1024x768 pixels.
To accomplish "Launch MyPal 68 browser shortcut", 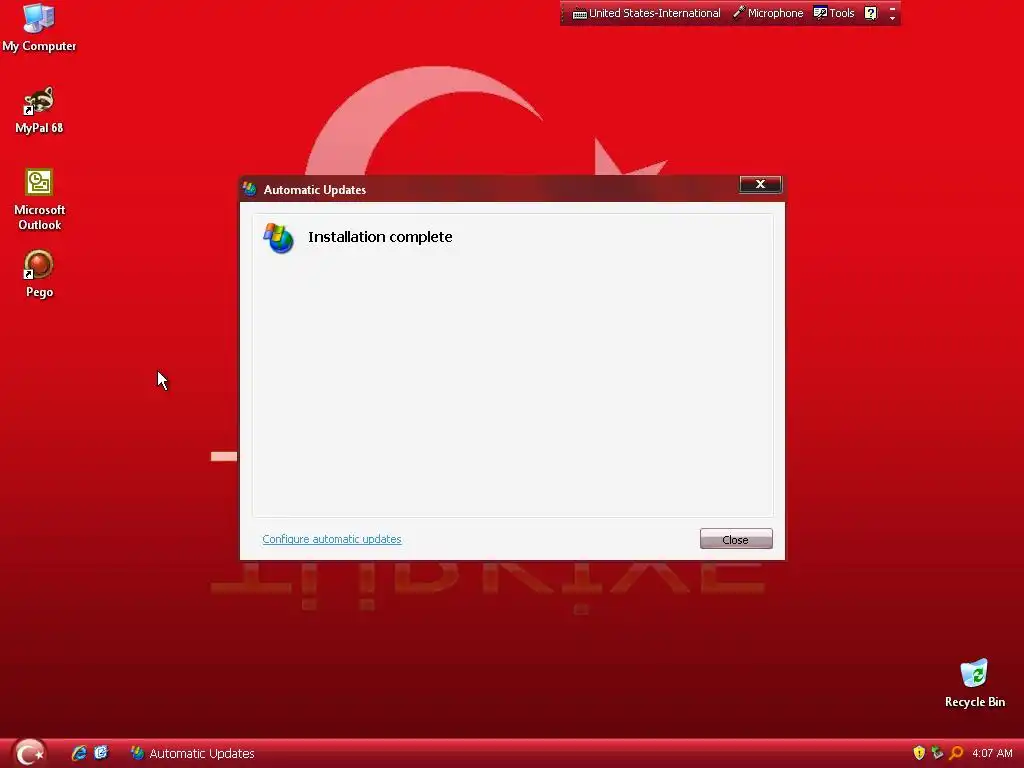I will [39, 110].
